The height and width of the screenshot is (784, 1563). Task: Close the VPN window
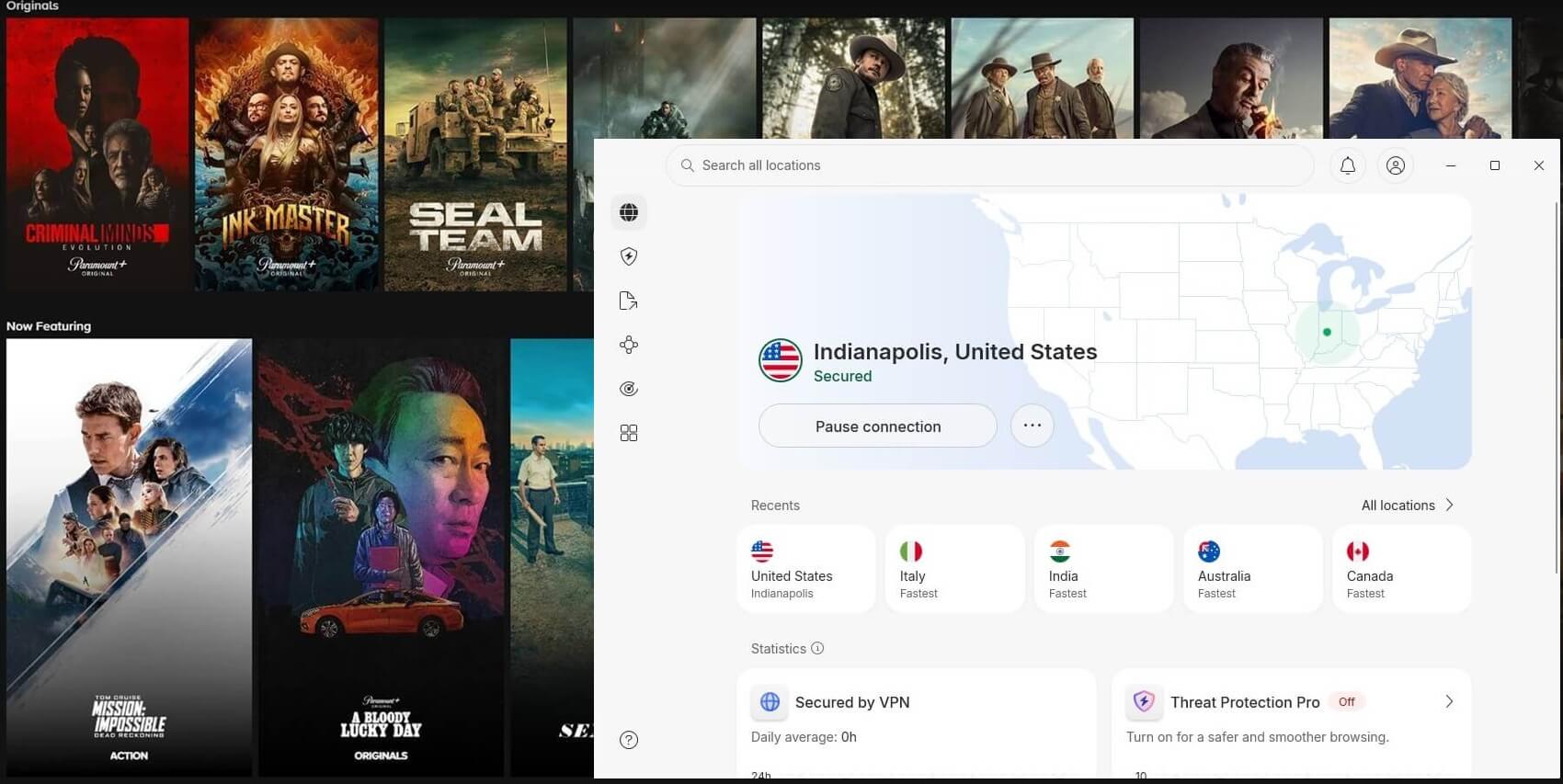click(x=1539, y=165)
